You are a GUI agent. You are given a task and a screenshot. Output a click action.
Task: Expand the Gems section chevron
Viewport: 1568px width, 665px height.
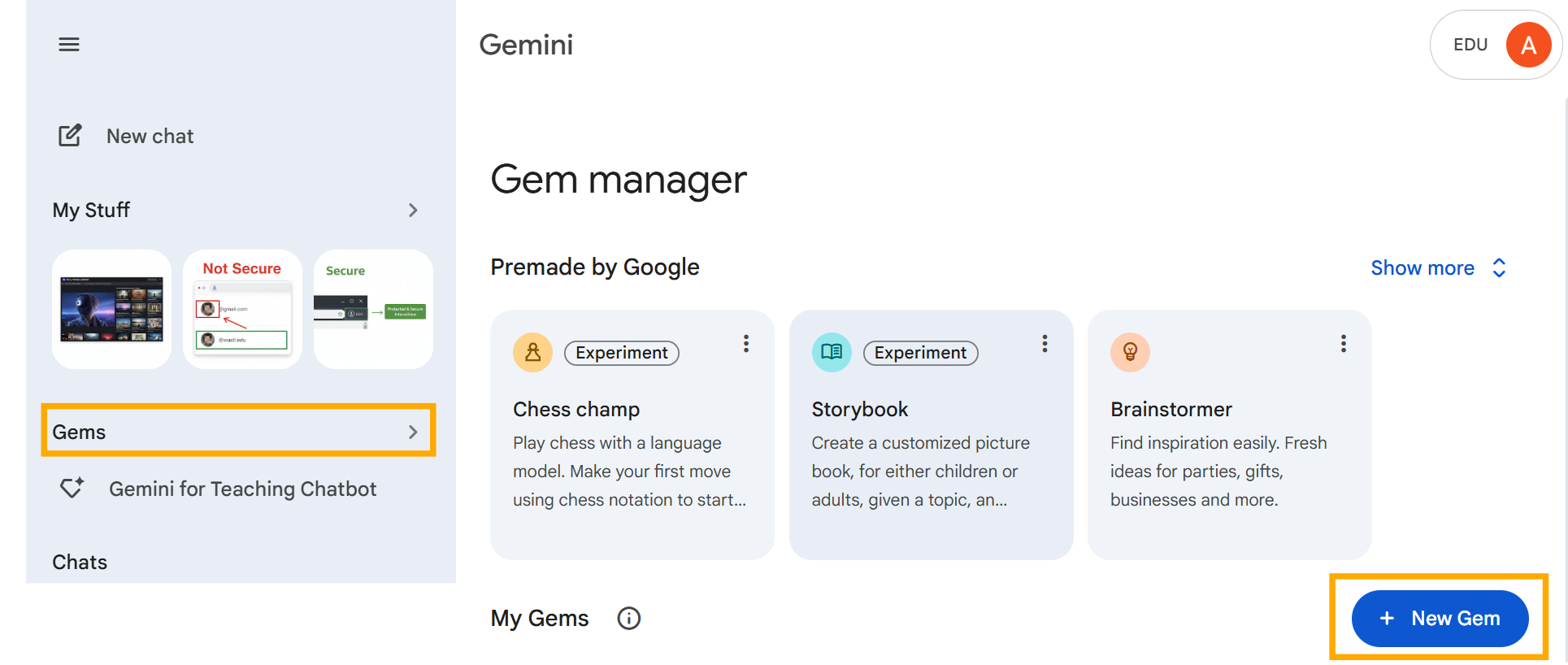(x=413, y=432)
